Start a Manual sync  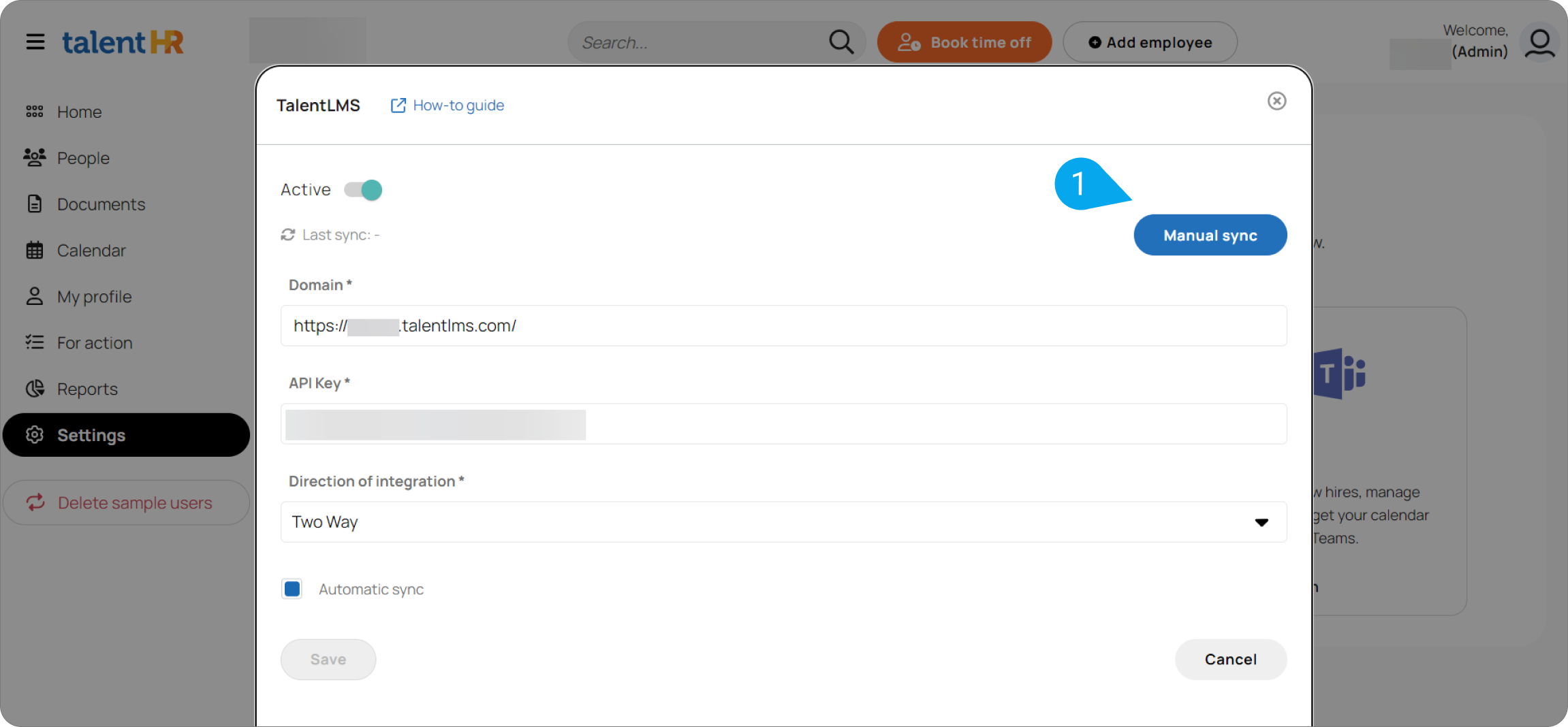click(1210, 236)
